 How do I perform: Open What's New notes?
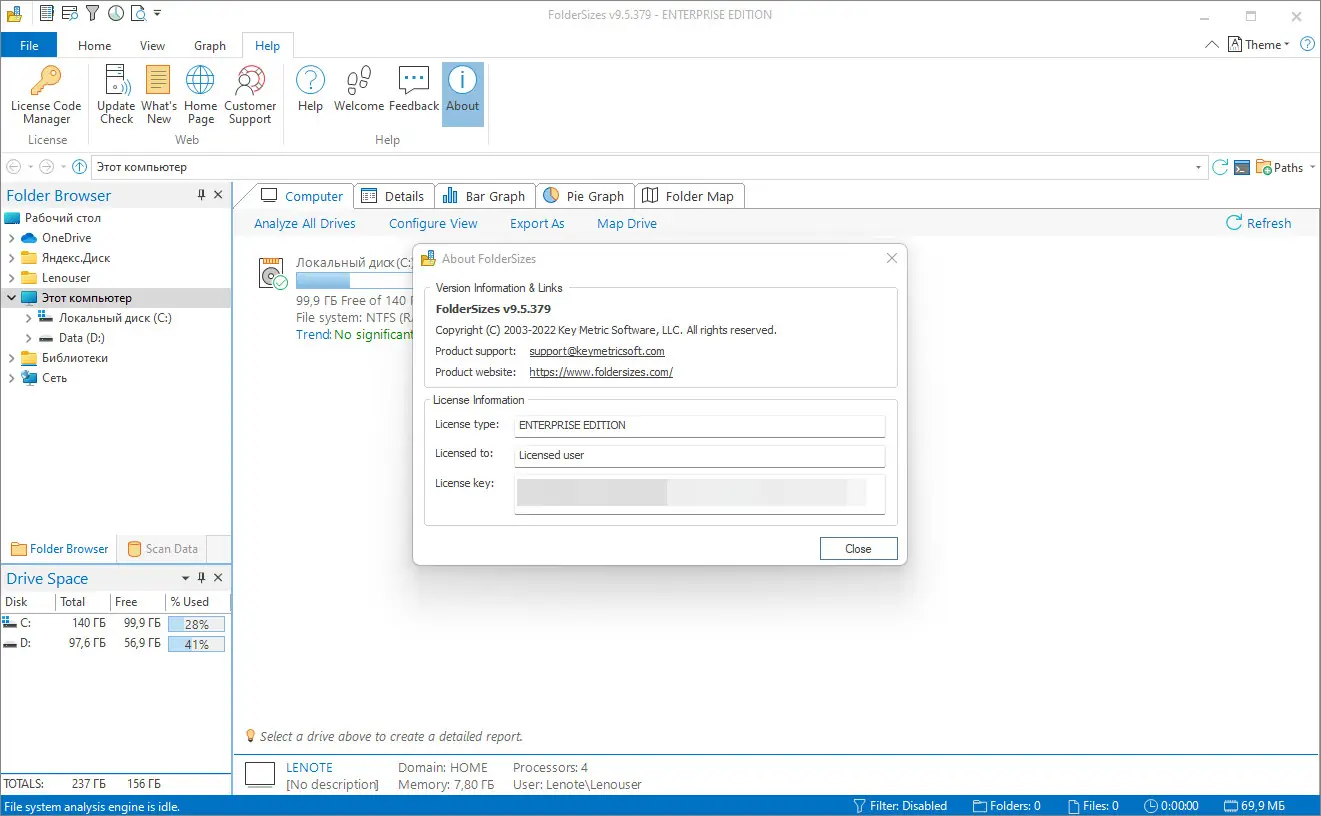158,95
